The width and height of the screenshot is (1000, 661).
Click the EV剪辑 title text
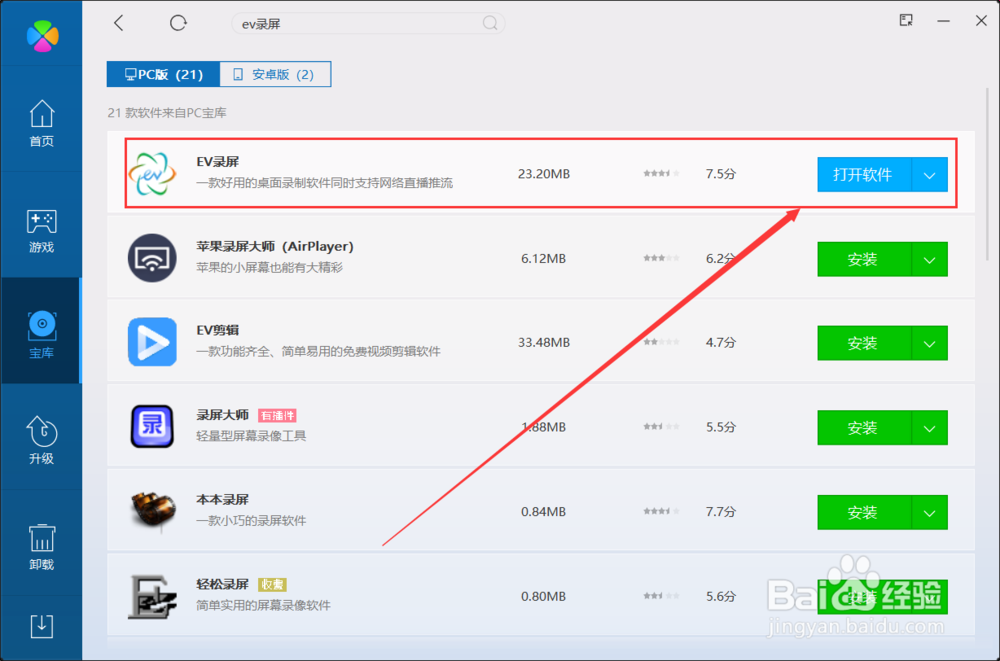click(x=217, y=330)
